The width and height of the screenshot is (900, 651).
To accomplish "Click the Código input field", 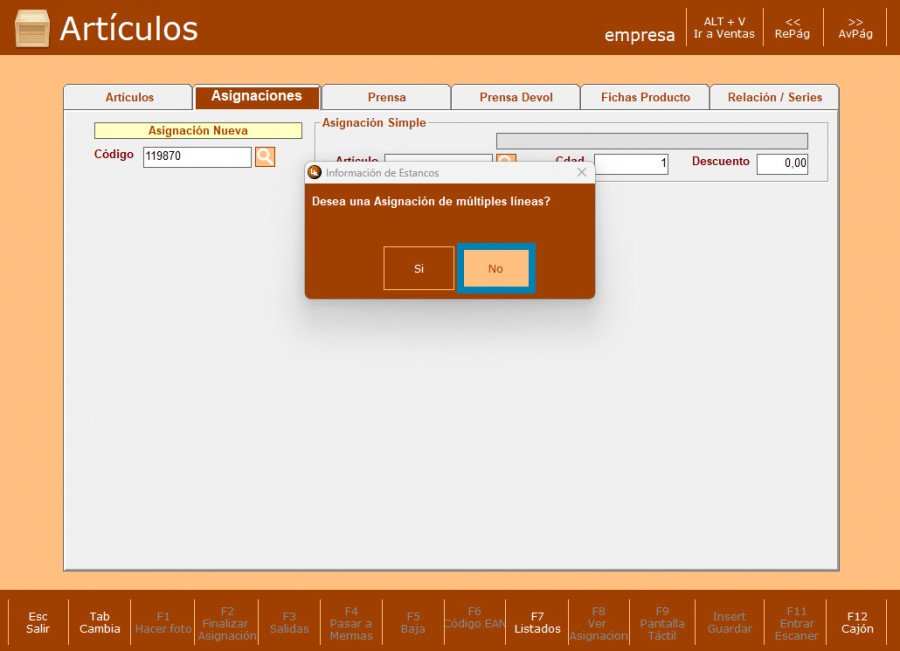I will [196, 157].
